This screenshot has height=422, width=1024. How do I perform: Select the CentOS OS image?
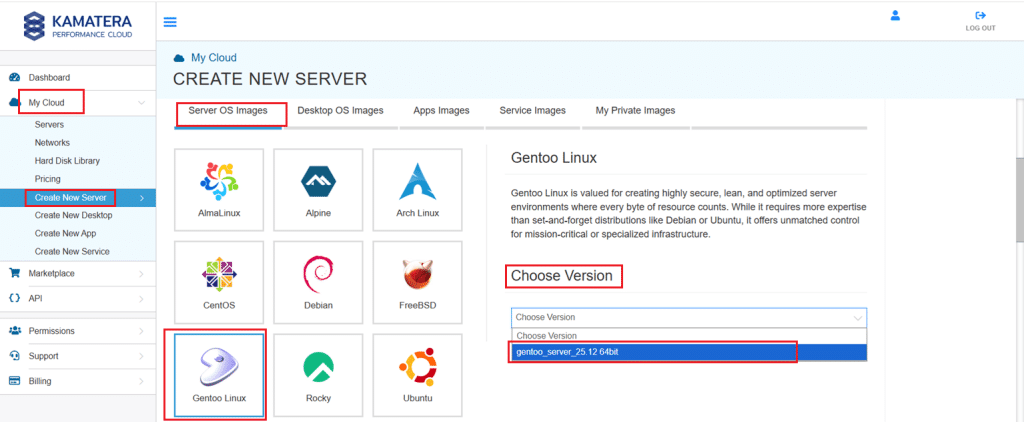coord(219,282)
